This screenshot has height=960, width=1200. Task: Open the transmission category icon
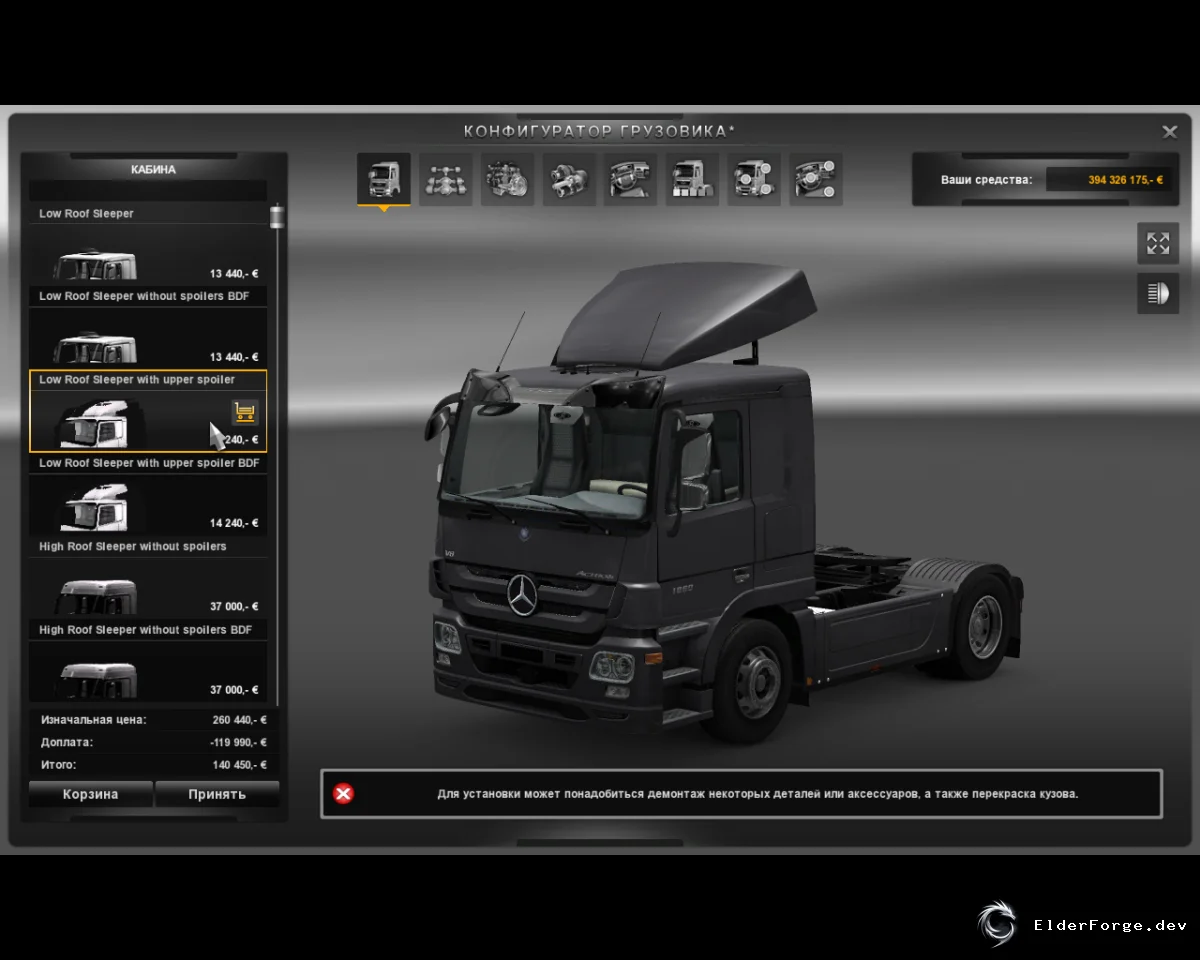pyautogui.click(x=570, y=179)
